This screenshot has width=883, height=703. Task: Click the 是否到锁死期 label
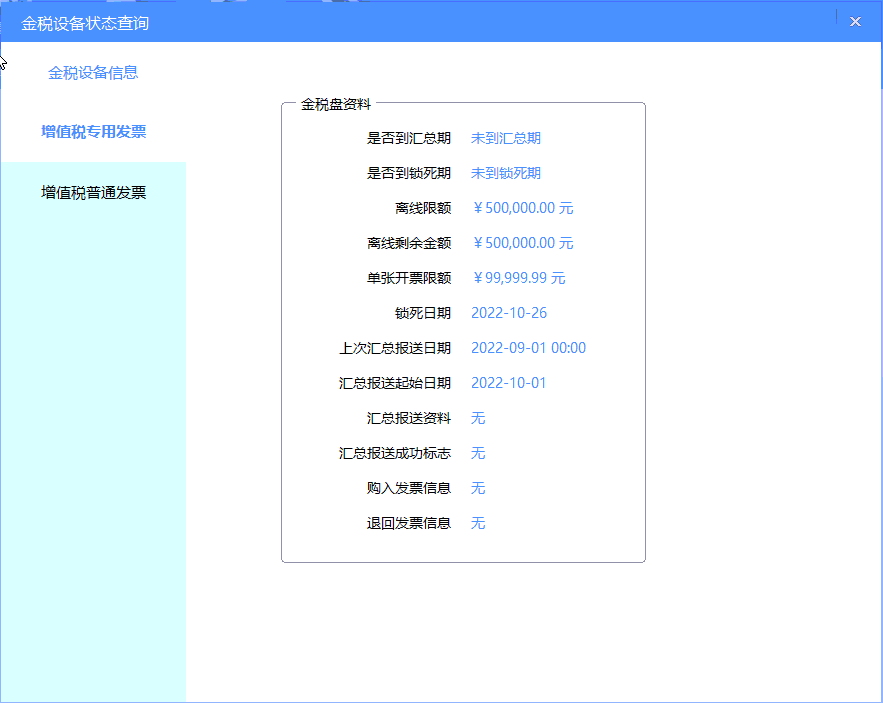click(409, 173)
